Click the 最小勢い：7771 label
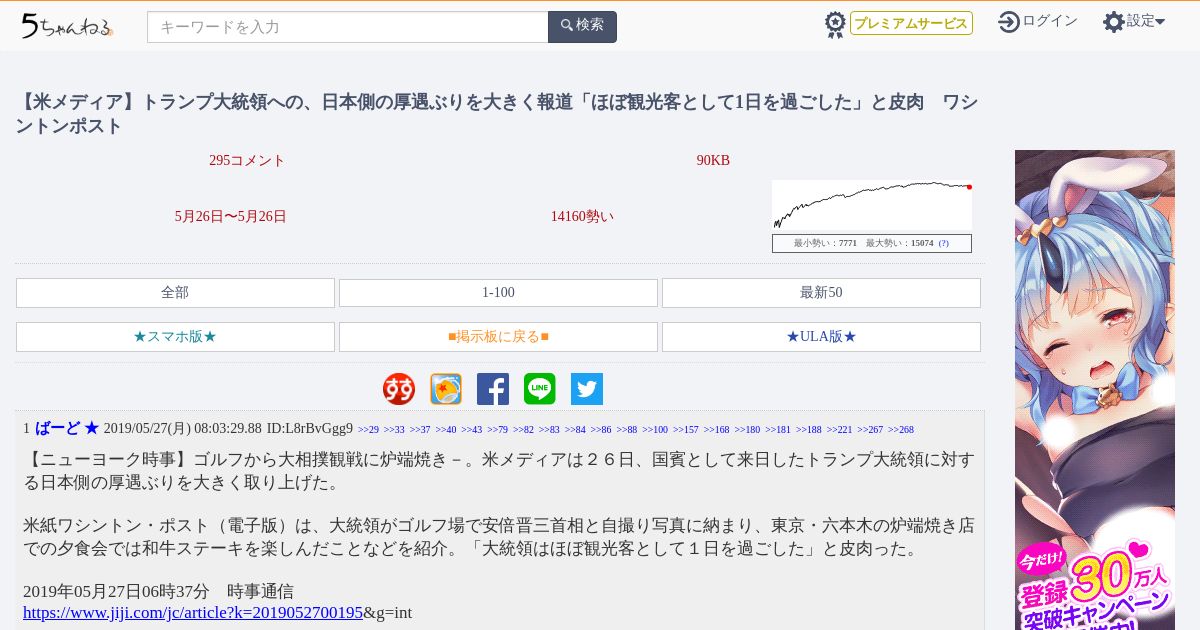The width and height of the screenshot is (1200, 630). pos(825,243)
